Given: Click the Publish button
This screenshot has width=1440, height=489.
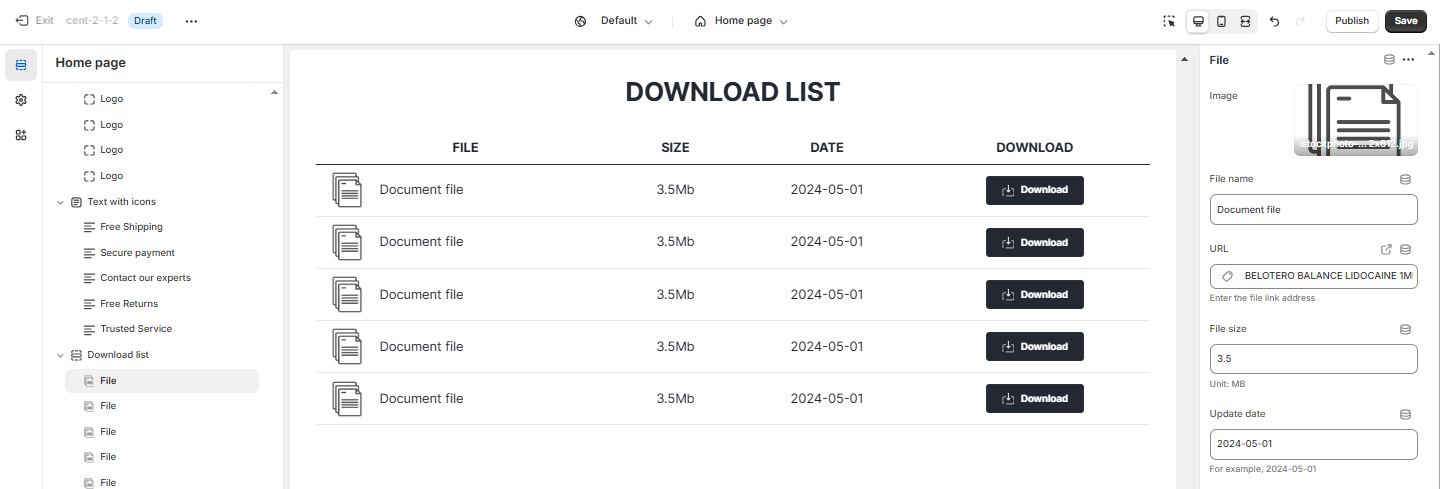Looking at the screenshot, I should [x=1351, y=21].
